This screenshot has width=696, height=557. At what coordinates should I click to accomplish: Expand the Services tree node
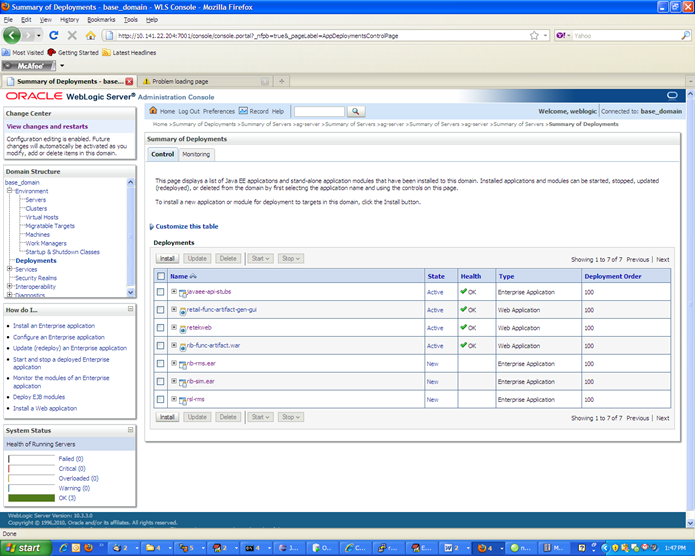point(9,269)
